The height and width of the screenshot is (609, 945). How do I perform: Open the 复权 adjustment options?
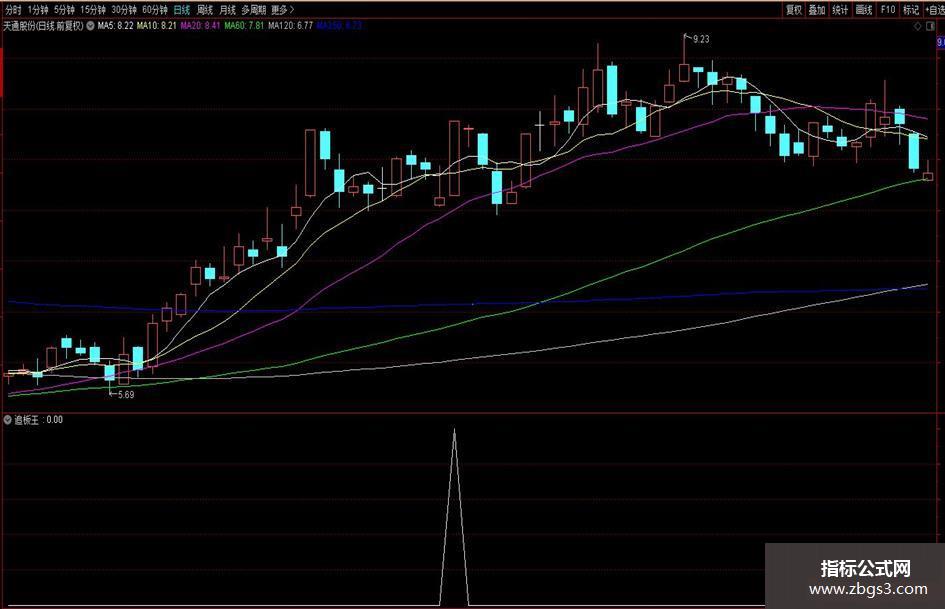coord(794,10)
